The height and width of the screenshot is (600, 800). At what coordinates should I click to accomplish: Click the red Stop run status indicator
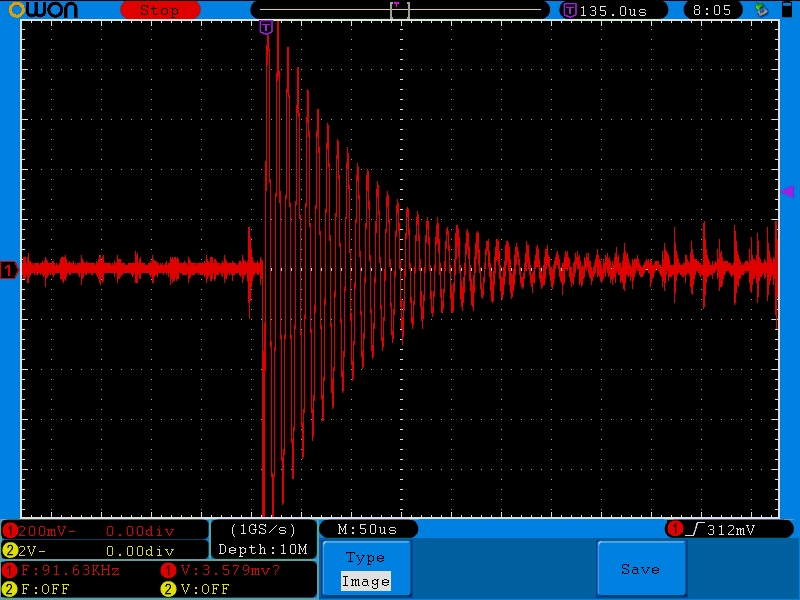click(x=160, y=10)
